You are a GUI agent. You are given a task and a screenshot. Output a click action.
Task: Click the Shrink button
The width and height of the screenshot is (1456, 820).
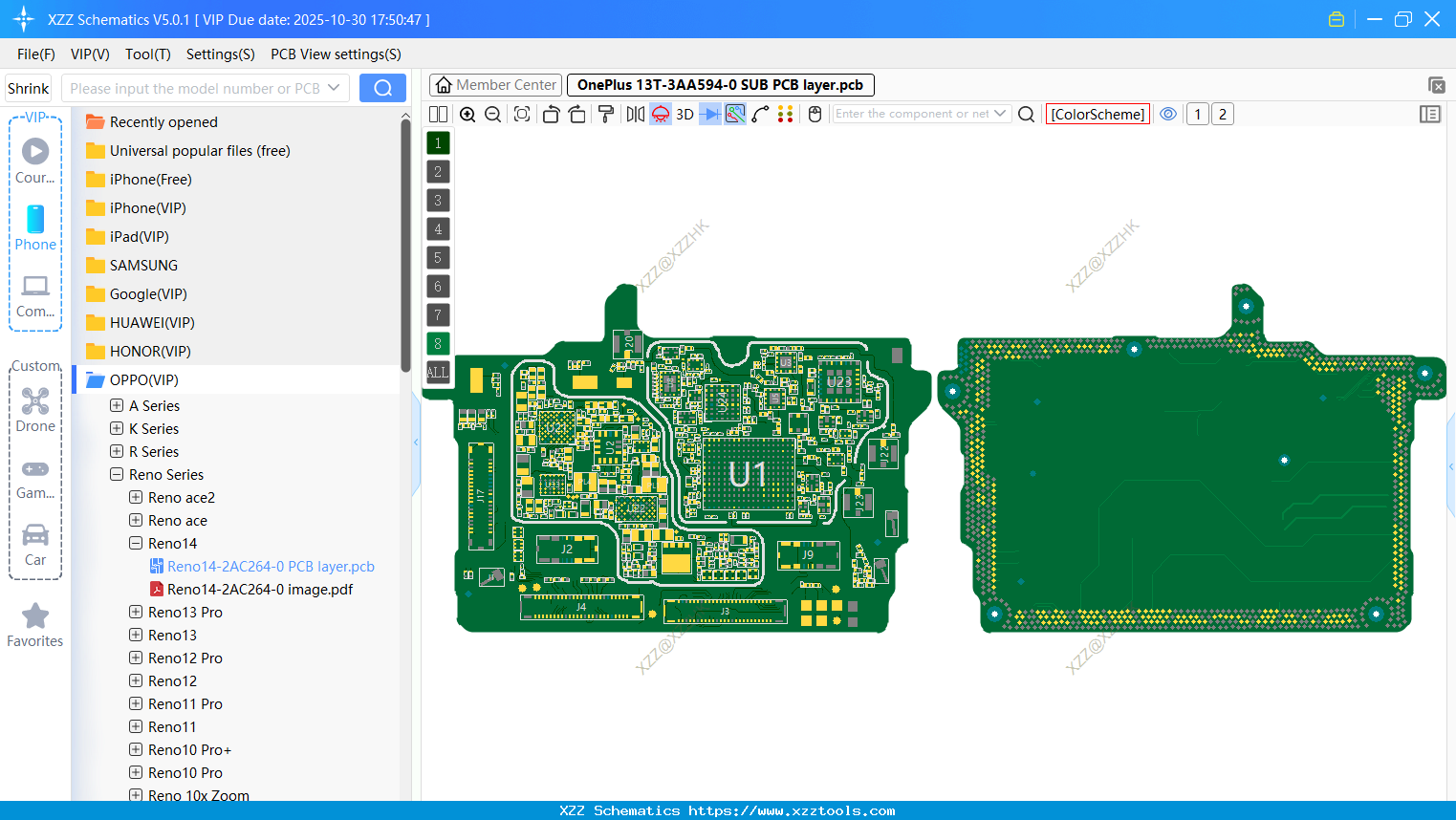click(x=28, y=88)
